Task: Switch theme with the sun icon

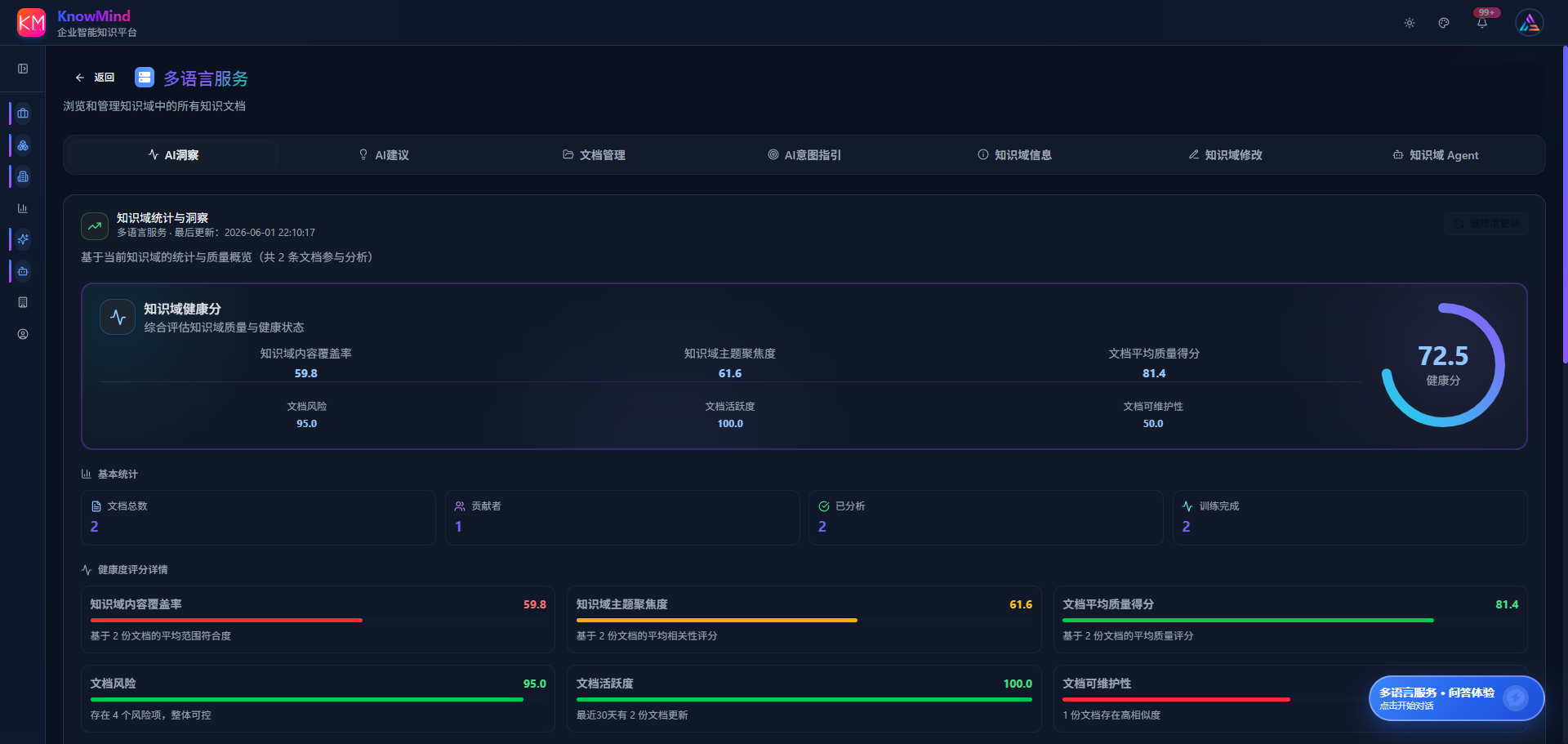Action: tap(1410, 23)
